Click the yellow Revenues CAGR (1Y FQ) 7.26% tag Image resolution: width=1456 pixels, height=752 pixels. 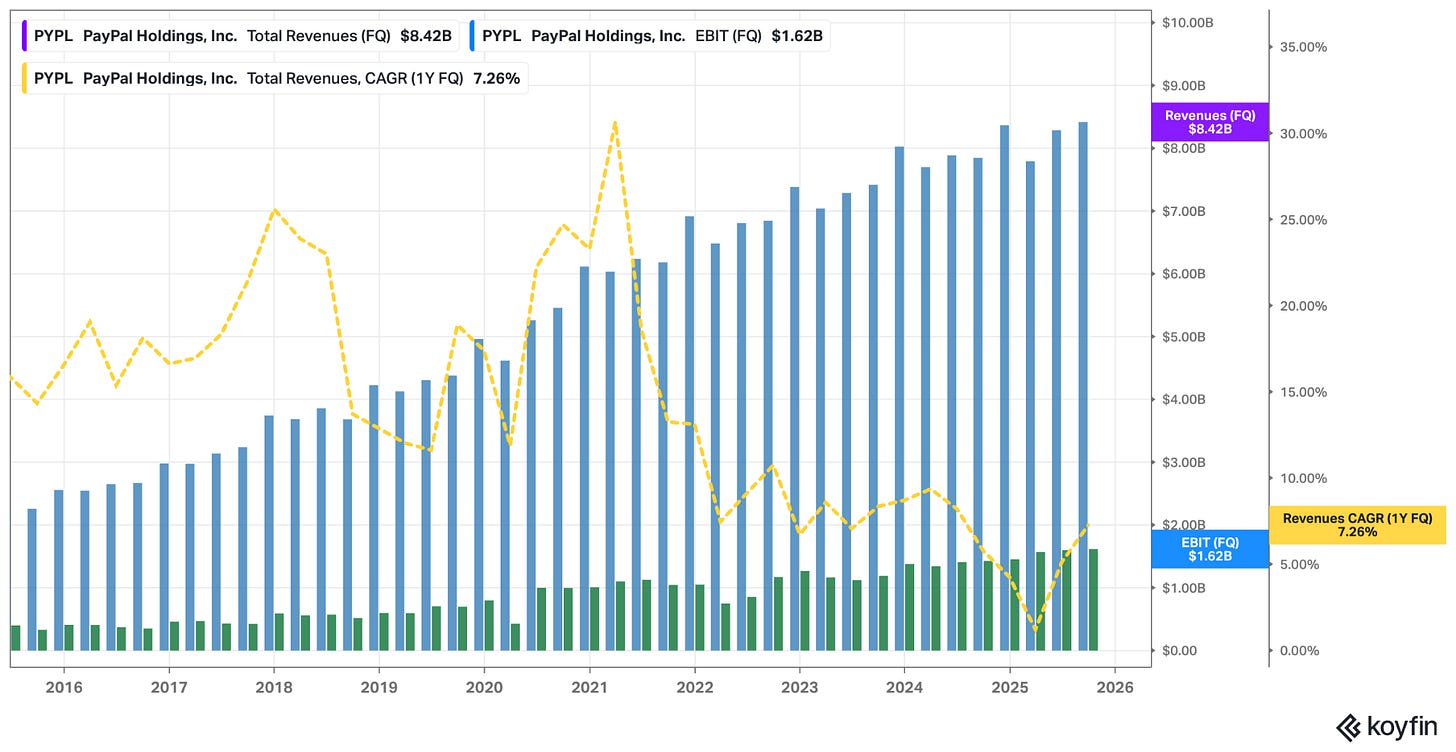point(1357,525)
